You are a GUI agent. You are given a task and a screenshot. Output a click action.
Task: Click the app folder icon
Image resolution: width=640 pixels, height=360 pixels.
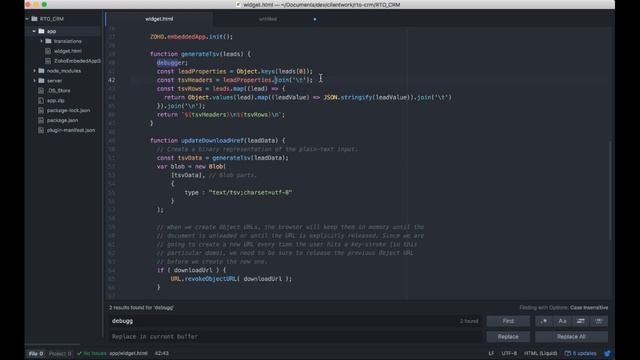41,31
